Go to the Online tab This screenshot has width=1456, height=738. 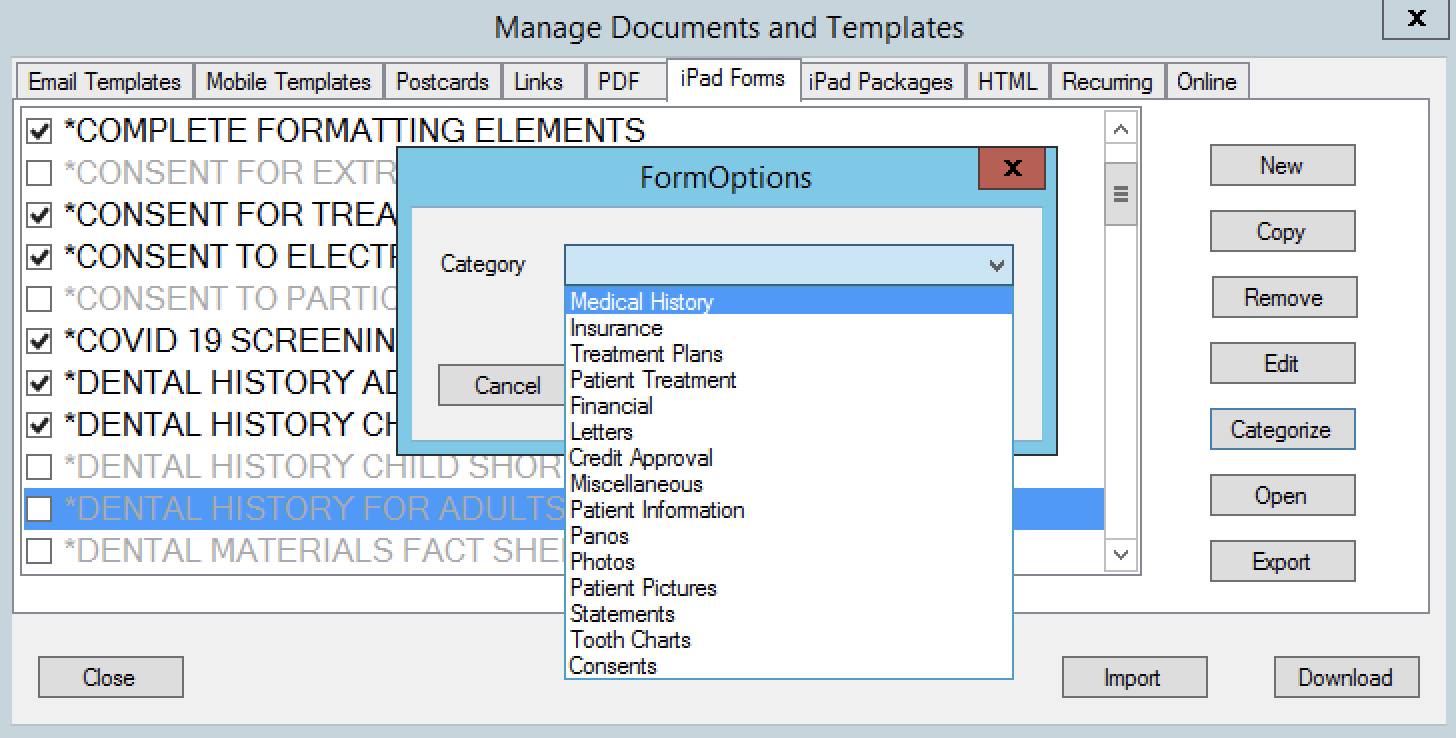[1206, 82]
